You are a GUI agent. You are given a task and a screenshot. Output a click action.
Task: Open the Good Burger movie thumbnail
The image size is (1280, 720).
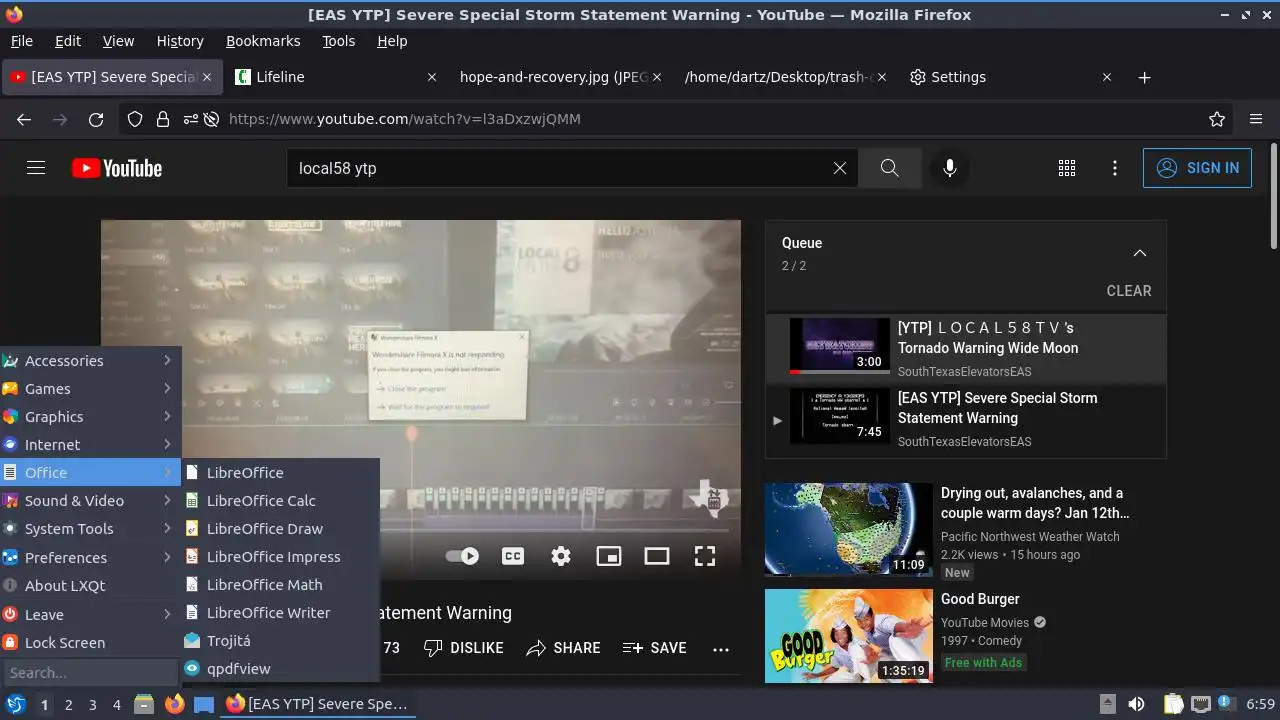pyautogui.click(x=849, y=636)
